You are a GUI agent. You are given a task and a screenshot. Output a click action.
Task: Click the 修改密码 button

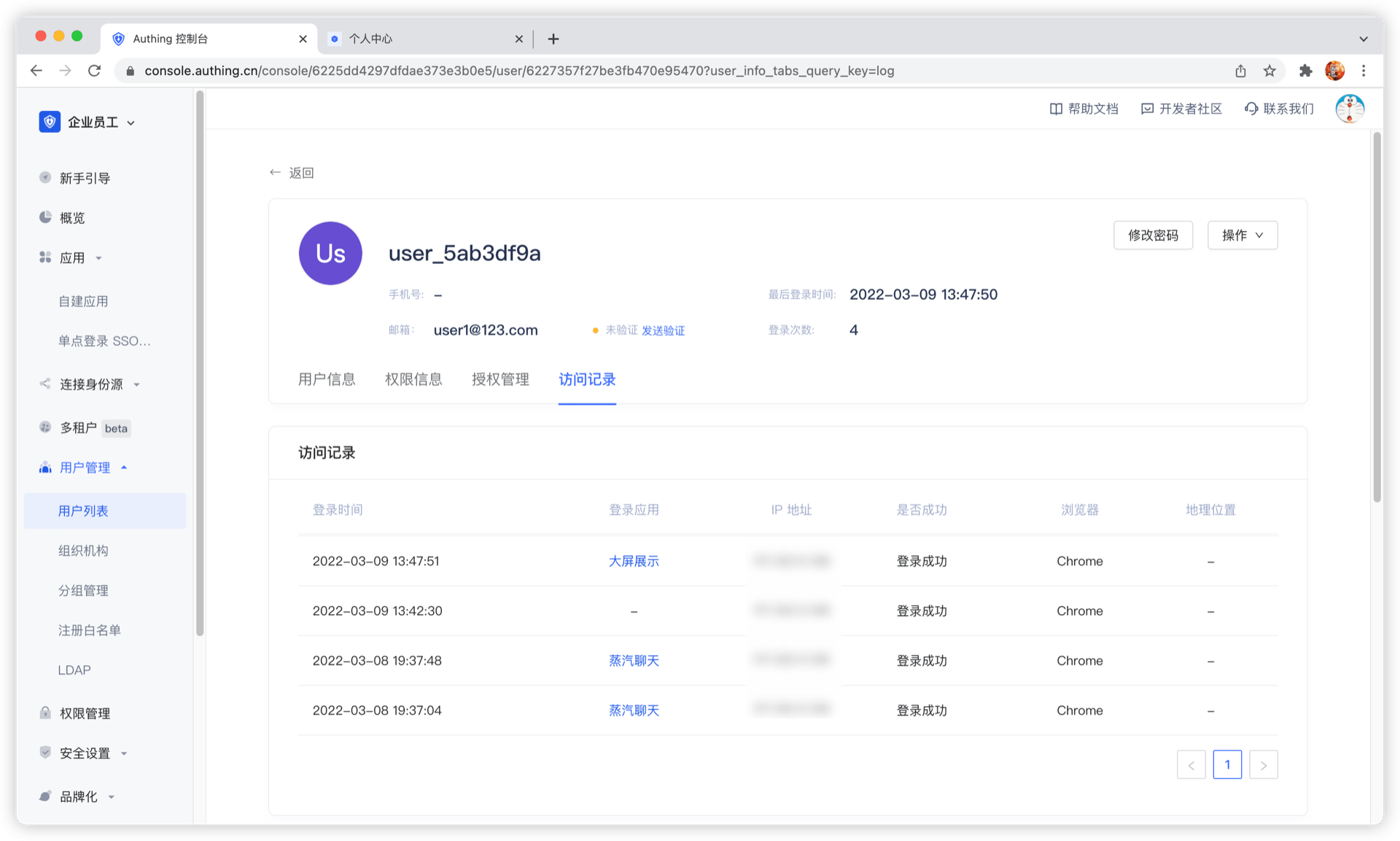pyautogui.click(x=1153, y=235)
